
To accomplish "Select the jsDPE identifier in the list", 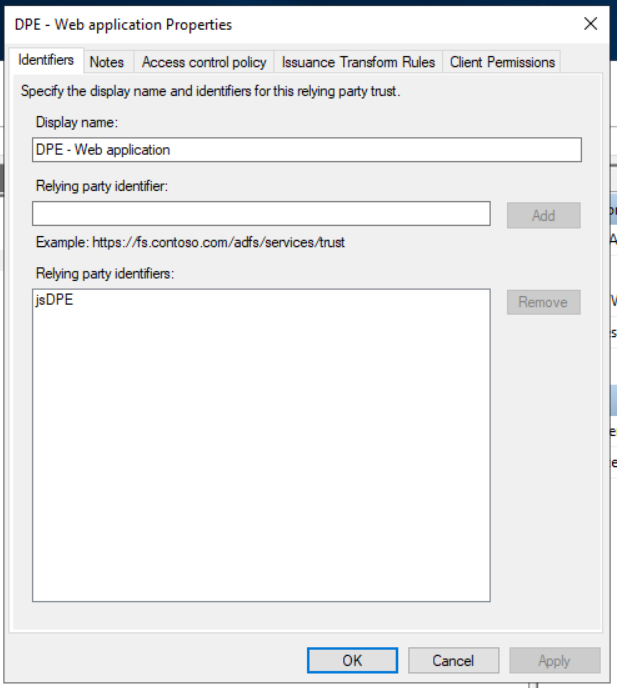I will pos(54,301).
